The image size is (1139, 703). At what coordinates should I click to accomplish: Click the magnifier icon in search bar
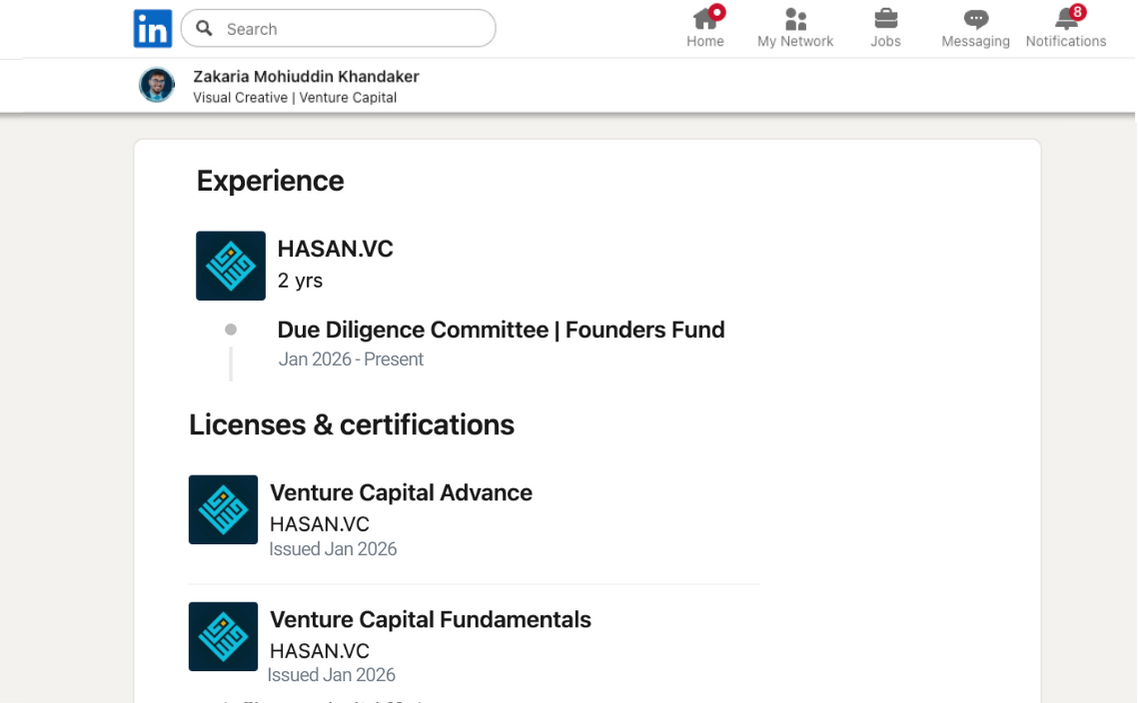click(205, 29)
